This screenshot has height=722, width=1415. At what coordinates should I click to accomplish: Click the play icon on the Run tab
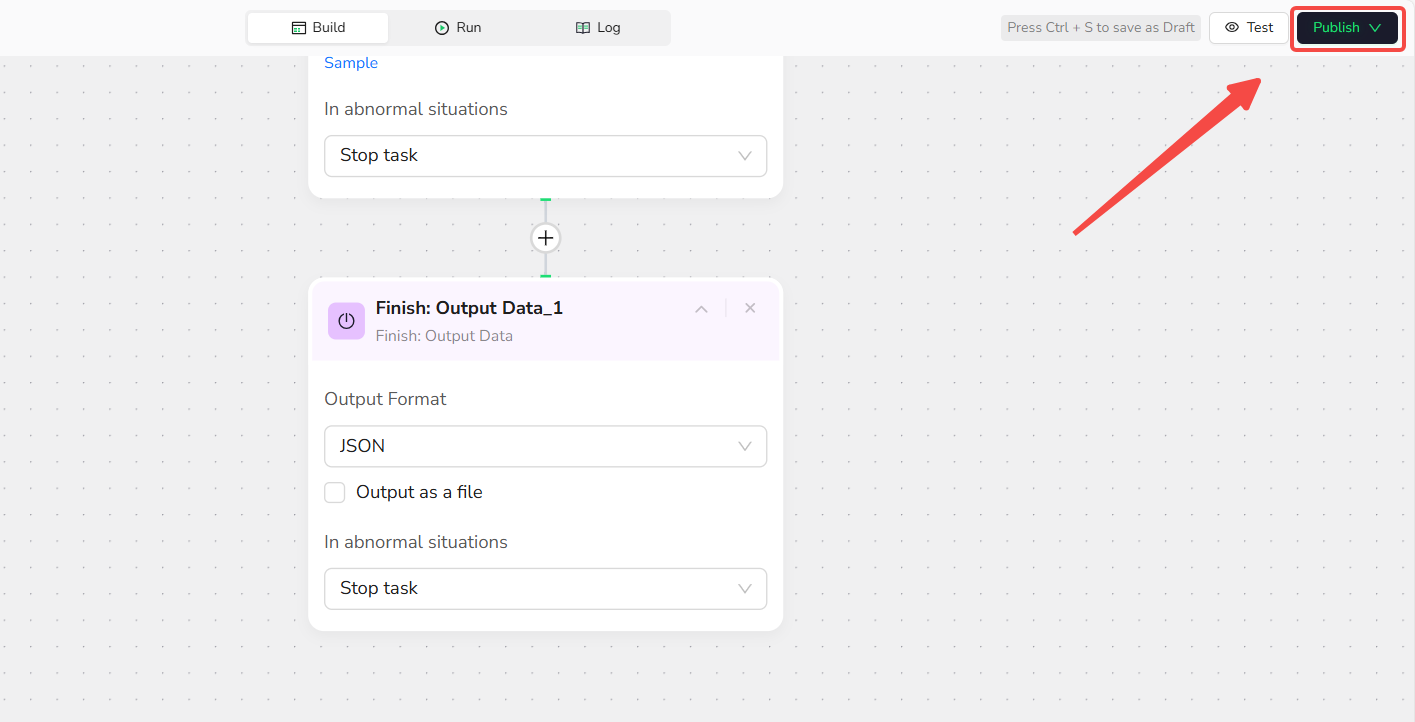[442, 28]
